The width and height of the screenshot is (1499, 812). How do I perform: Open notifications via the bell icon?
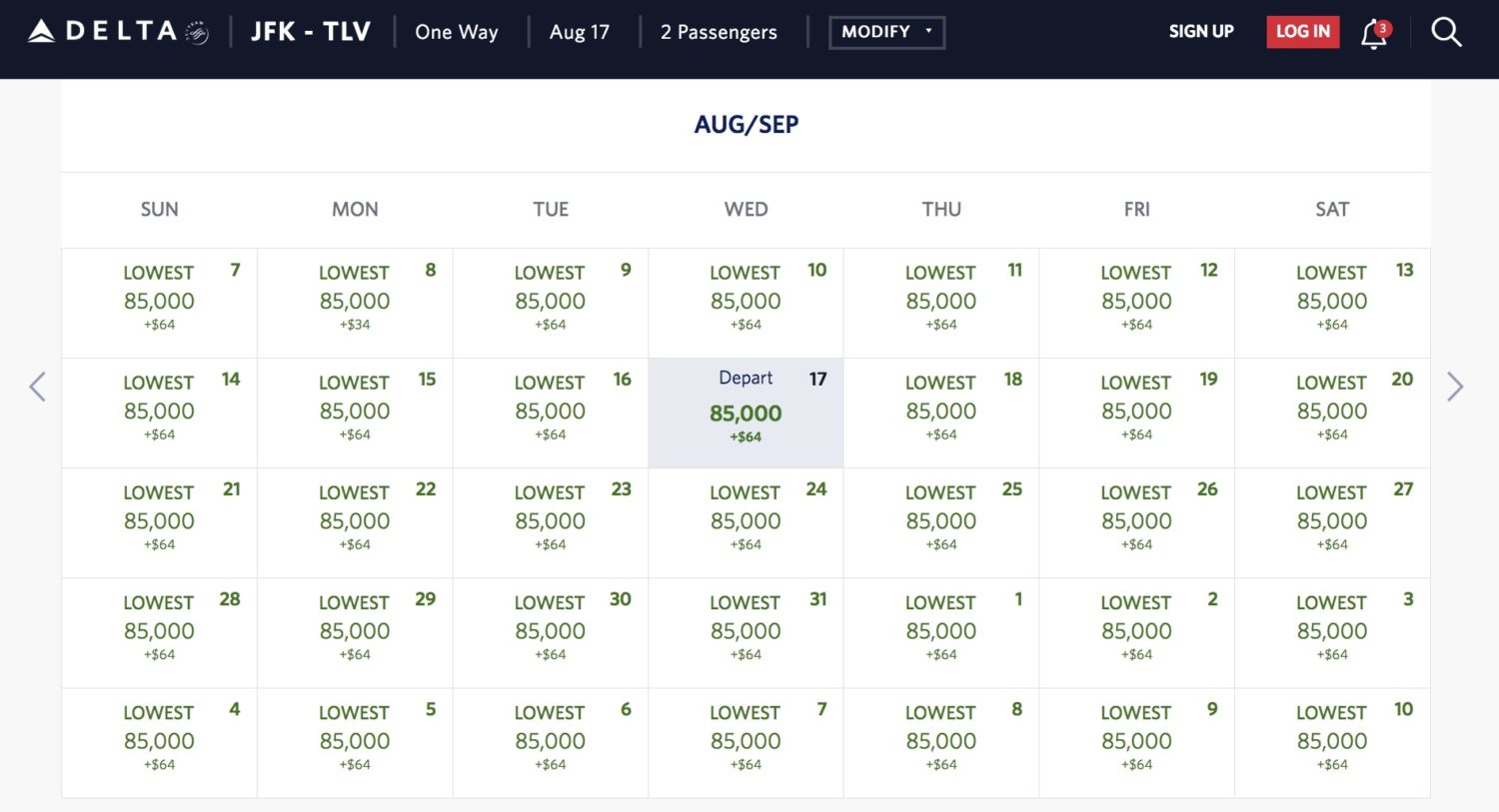[1370, 33]
